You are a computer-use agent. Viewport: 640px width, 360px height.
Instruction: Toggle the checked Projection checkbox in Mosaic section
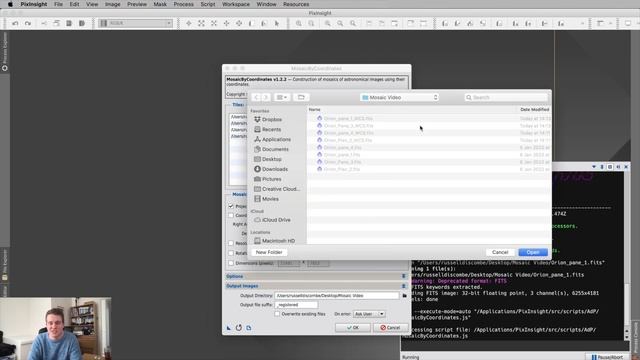[x=231, y=206]
